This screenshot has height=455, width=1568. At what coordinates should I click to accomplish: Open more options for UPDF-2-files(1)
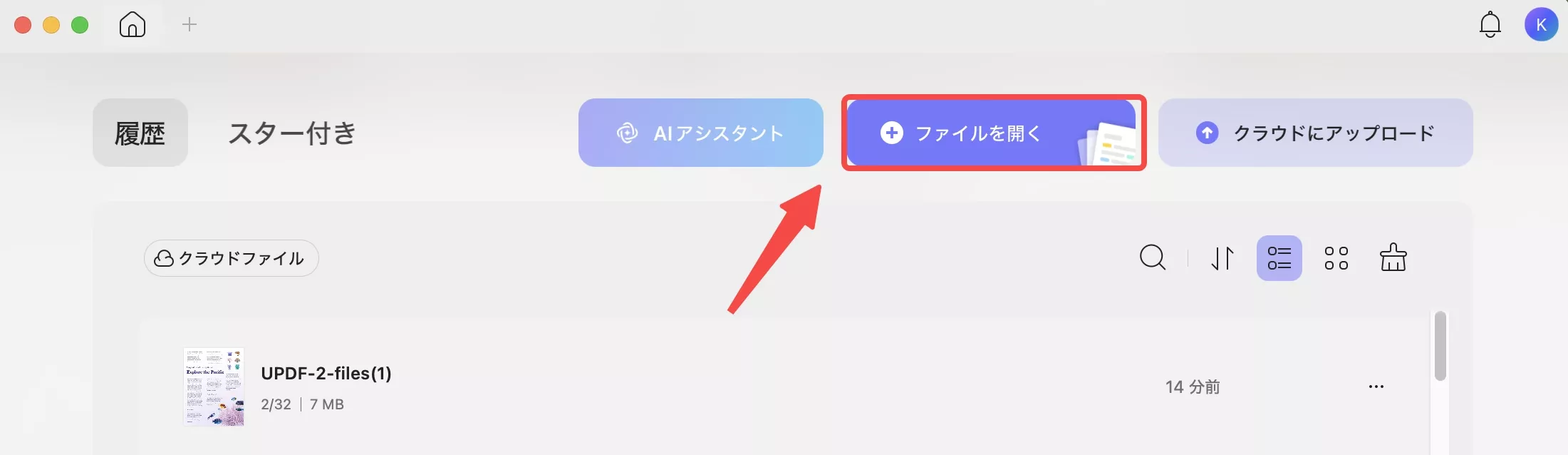coord(1376,387)
